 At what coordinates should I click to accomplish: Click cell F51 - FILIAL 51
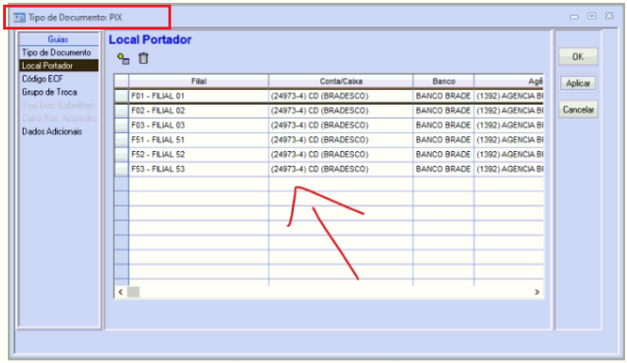click(199, 140)
